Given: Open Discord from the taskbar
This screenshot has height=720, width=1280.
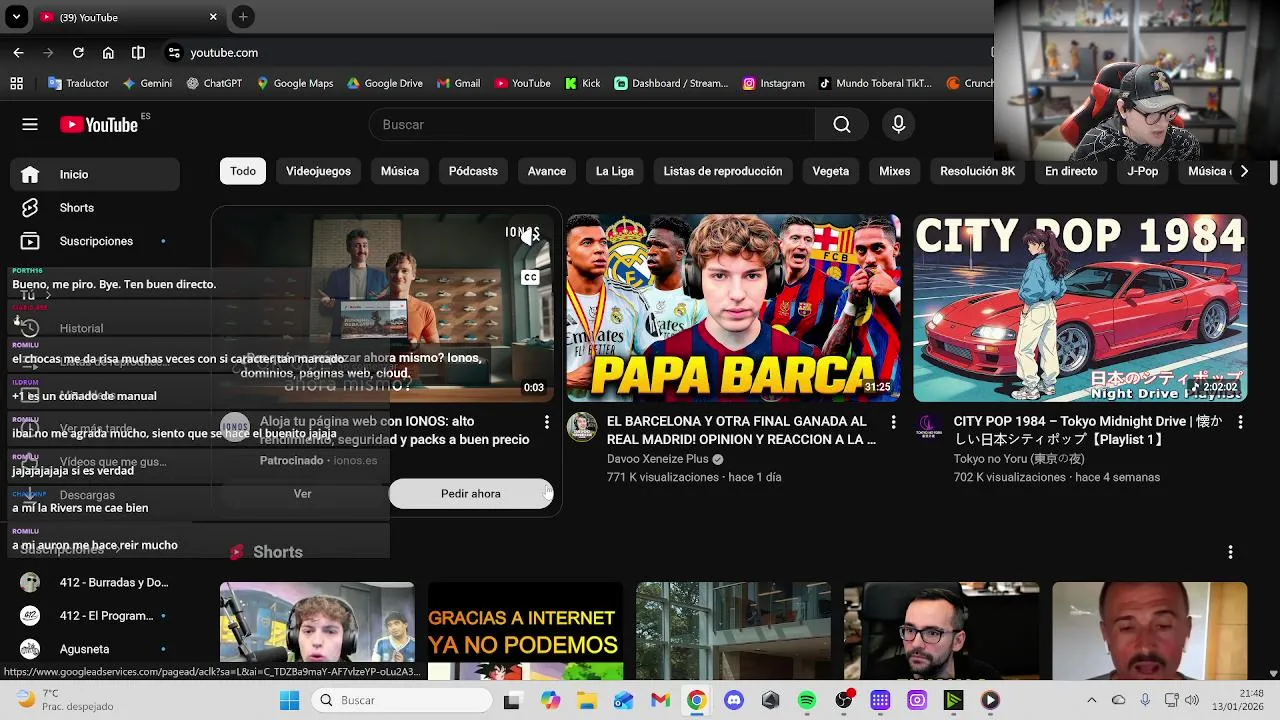Looking at the screenshot, I should click(x=733, y=700).
